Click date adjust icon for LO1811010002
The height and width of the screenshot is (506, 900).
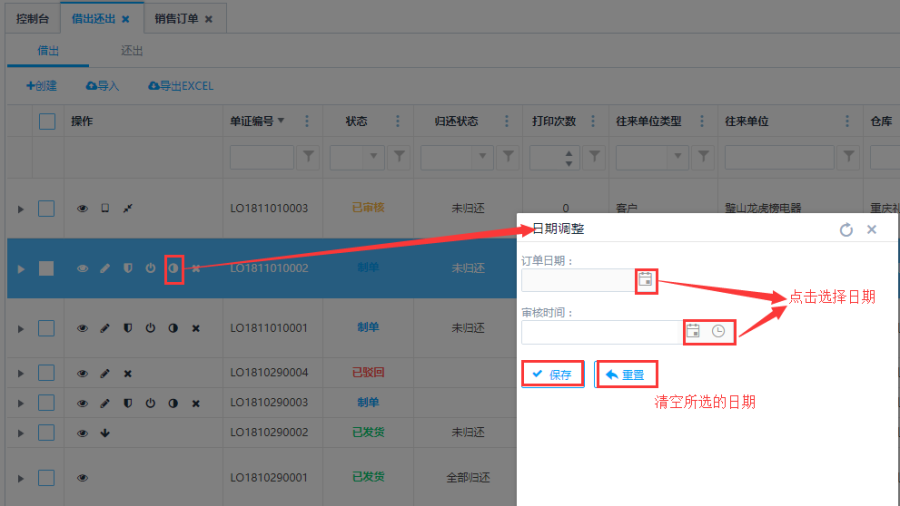pos(173,268)
